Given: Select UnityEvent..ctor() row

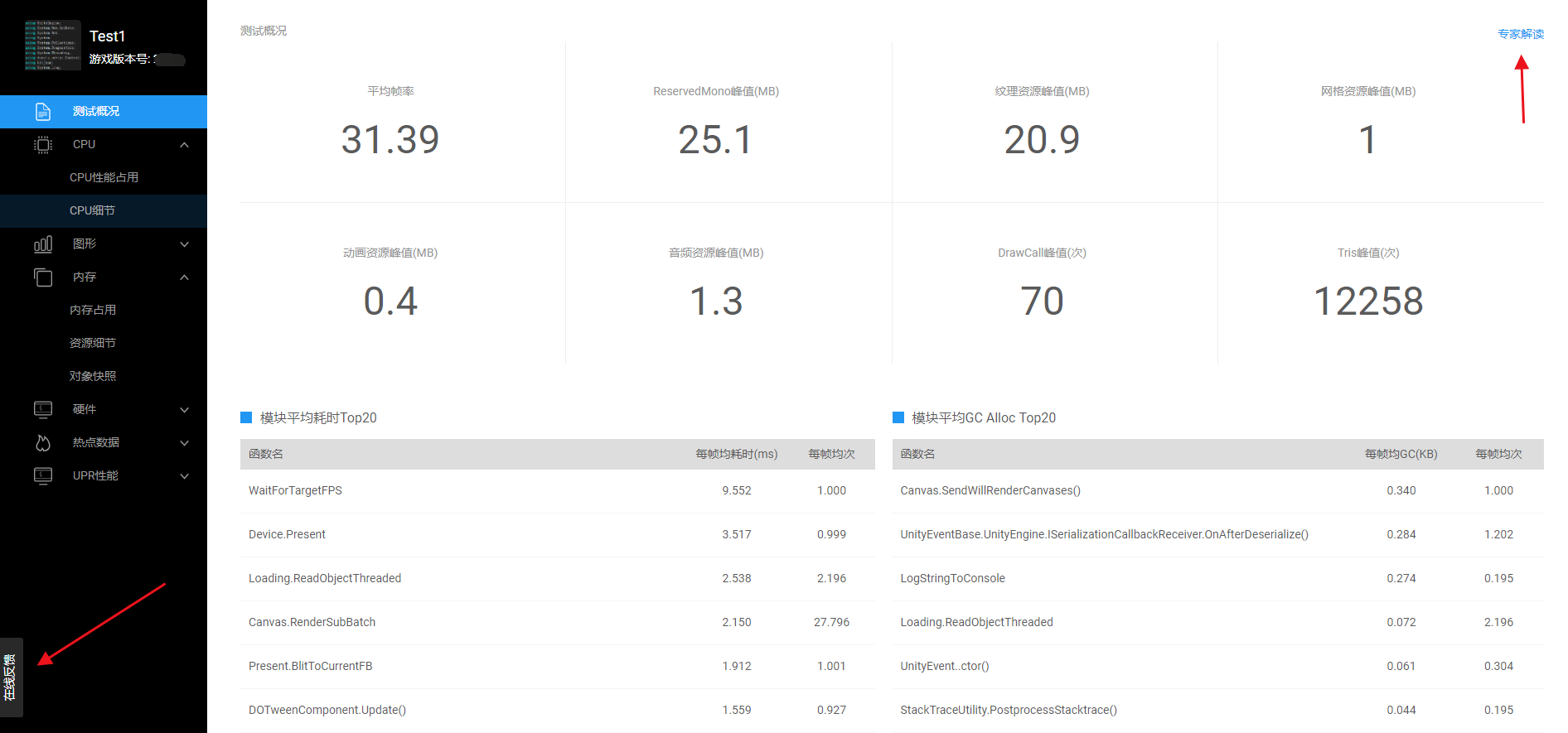Looking at the screenshot, I should click(x=1217, y=666).
